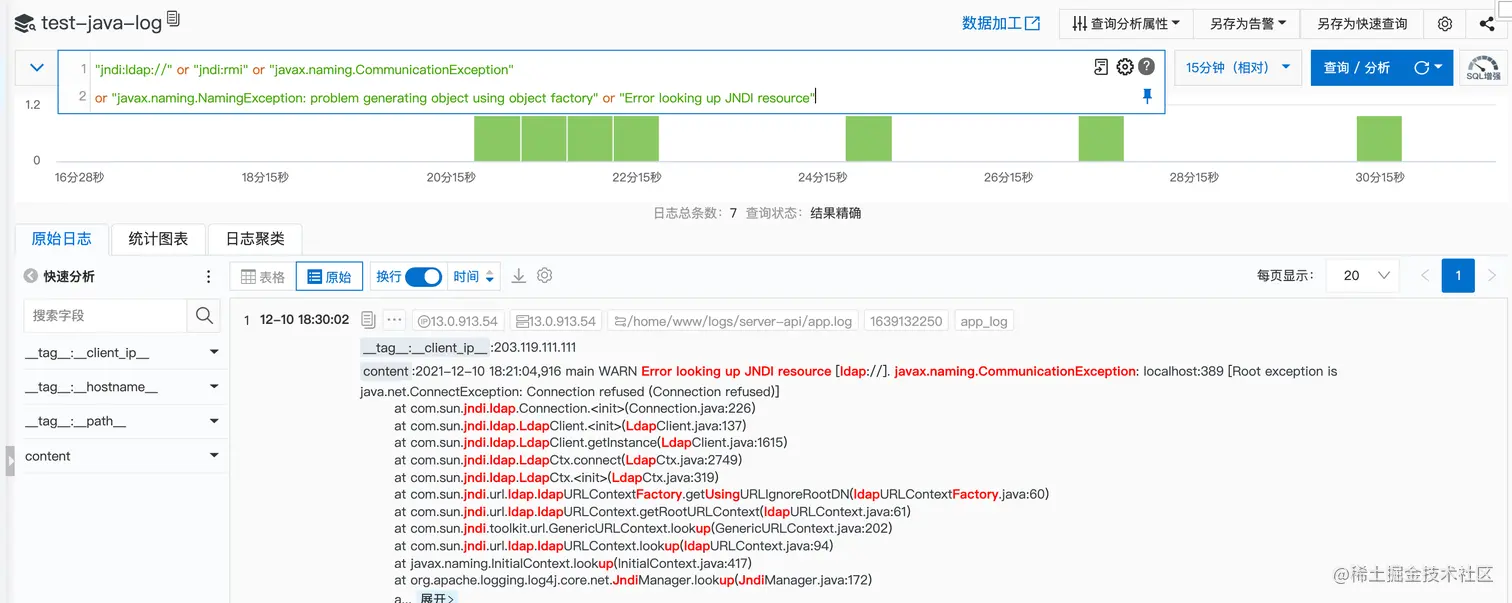
Task: Toggle the 时间 sort order
Action: point(475,277)
